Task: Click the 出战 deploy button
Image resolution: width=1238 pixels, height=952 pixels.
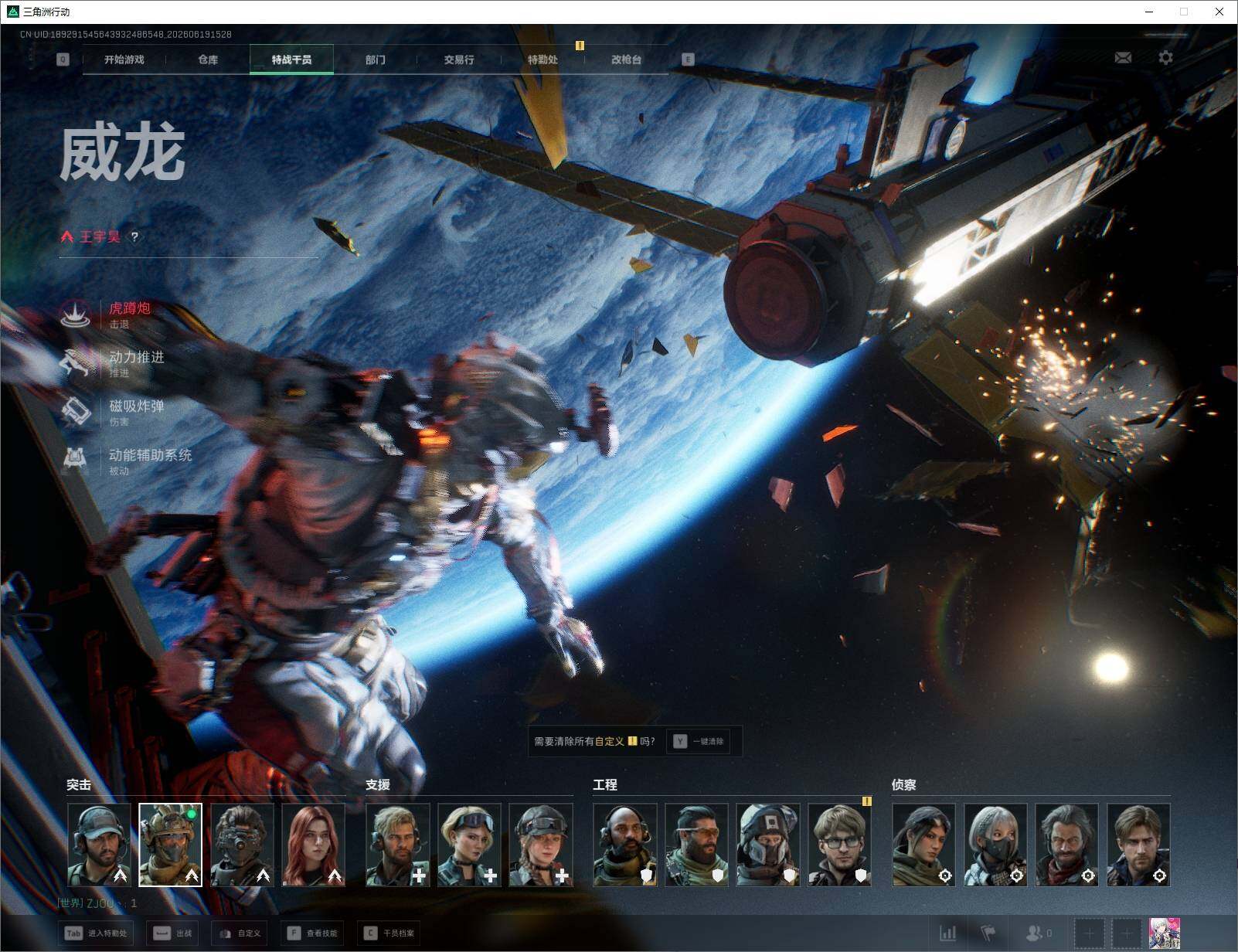Action: (x=173, y=933)
